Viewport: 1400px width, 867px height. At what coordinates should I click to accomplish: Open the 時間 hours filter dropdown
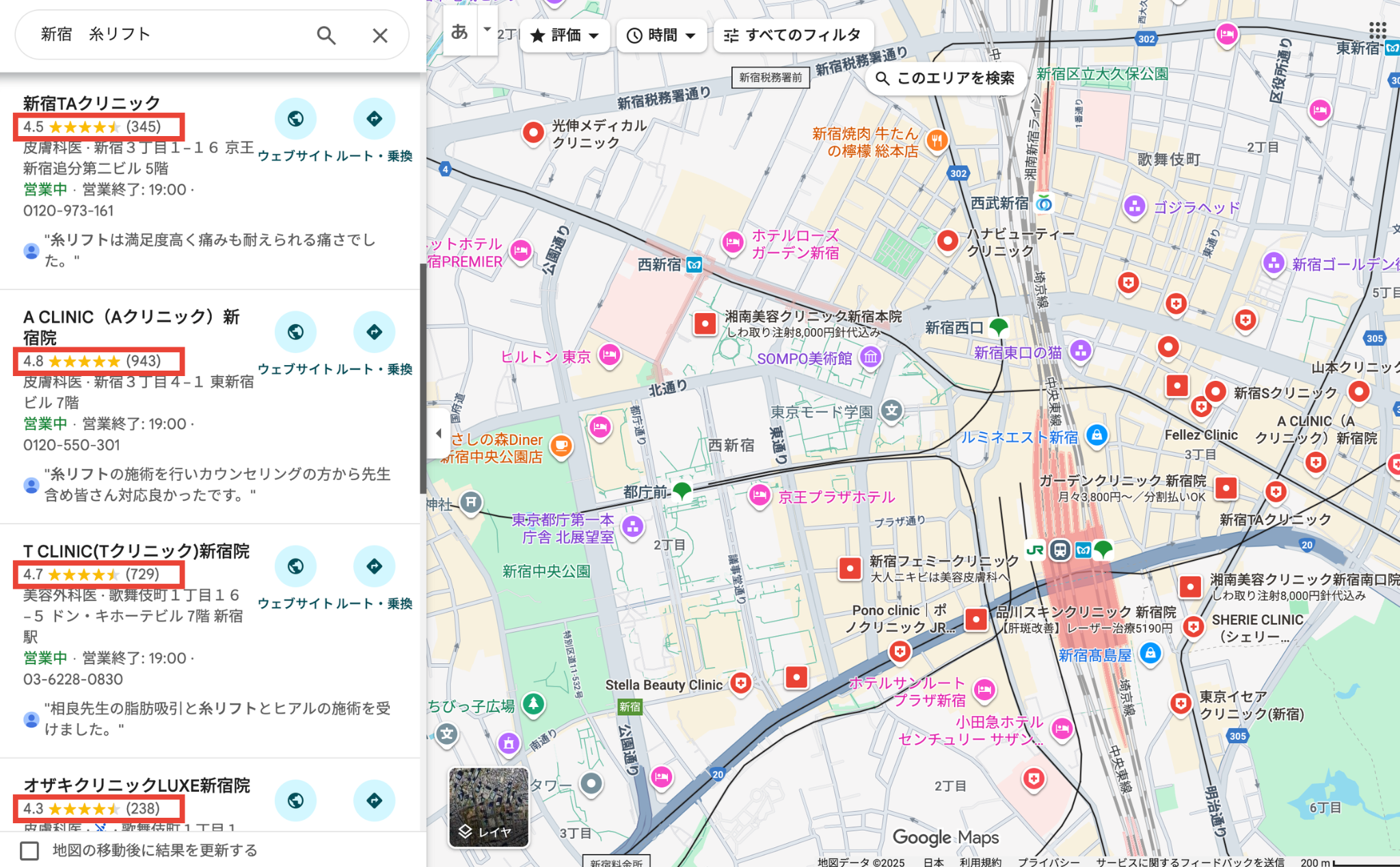660,36
